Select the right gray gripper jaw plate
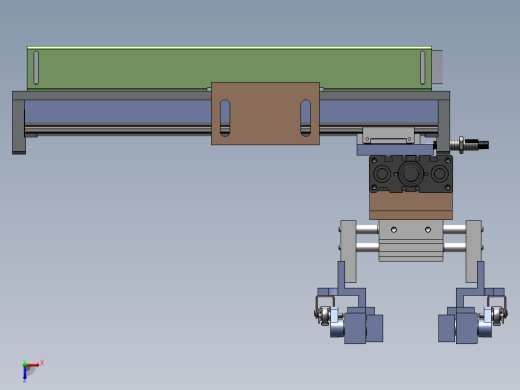 coord(474,251)
